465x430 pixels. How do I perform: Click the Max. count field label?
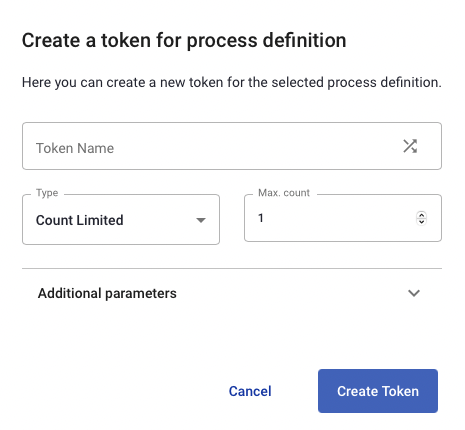284,193
